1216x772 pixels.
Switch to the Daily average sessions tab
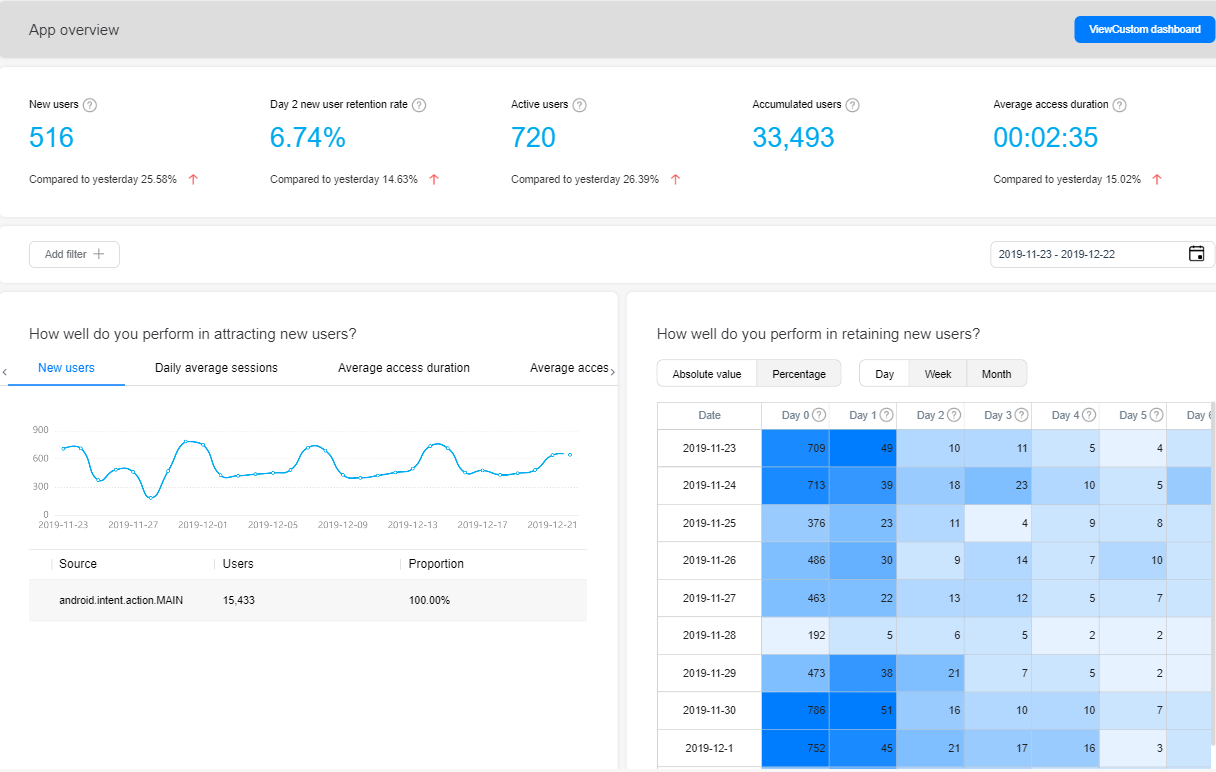click(215, 367)
